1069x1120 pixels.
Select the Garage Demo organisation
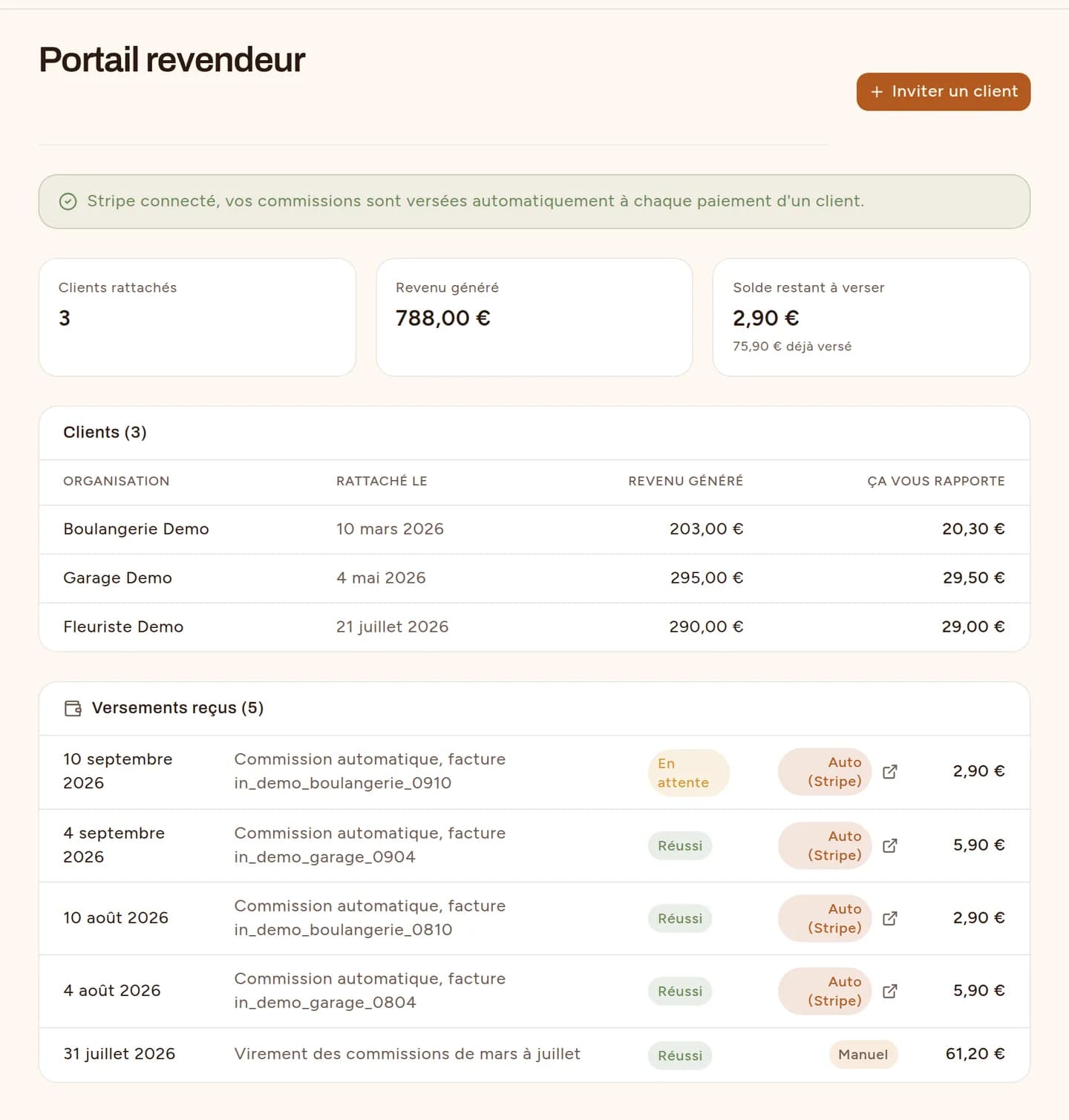click(x=117, y=578)
